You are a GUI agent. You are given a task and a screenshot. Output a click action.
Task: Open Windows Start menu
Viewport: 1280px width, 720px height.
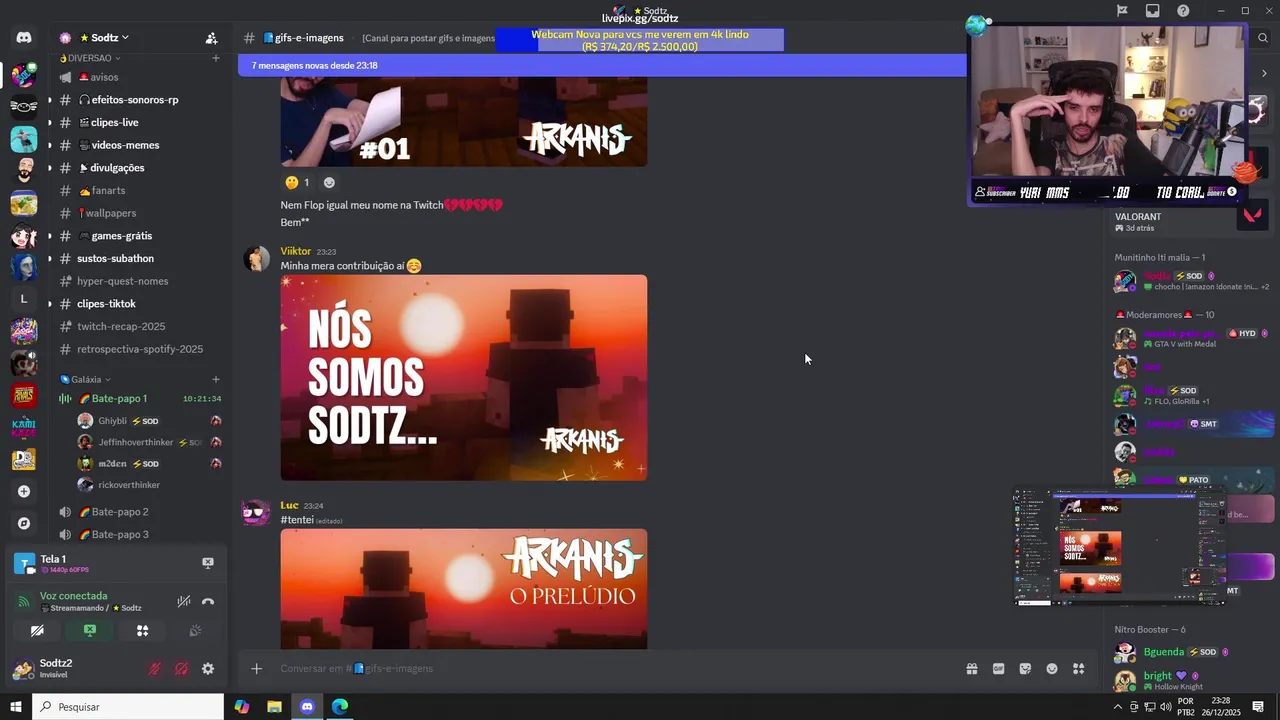click(15, 707)
